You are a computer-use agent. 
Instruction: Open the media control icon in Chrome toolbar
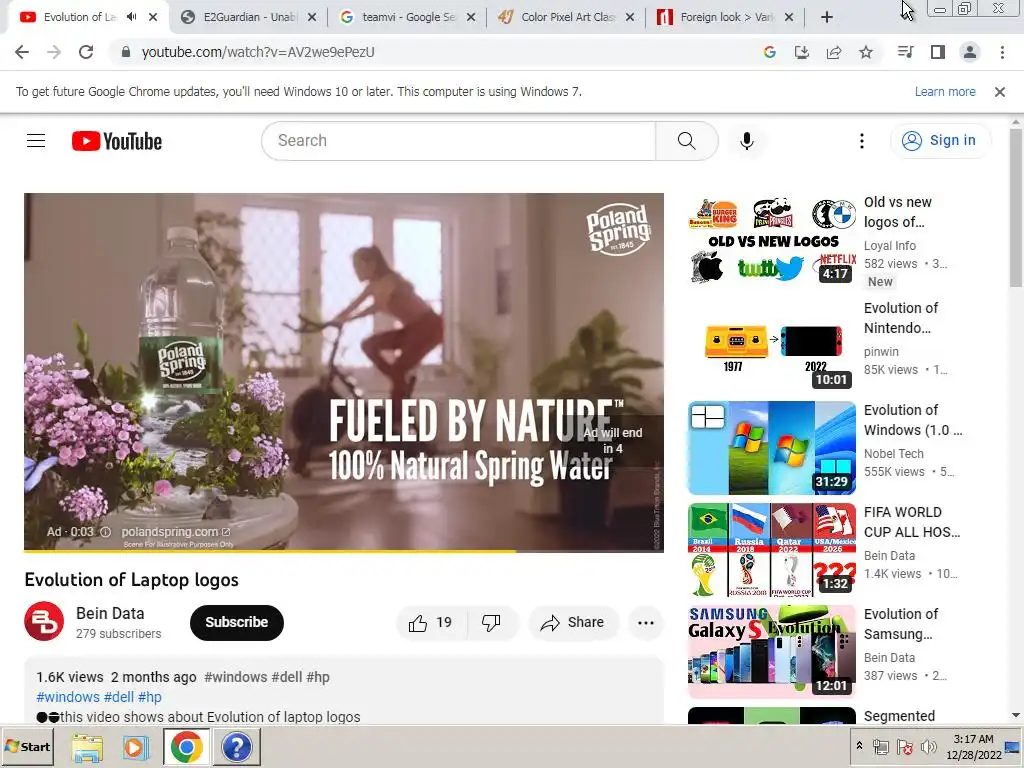[x=905, y=52]
